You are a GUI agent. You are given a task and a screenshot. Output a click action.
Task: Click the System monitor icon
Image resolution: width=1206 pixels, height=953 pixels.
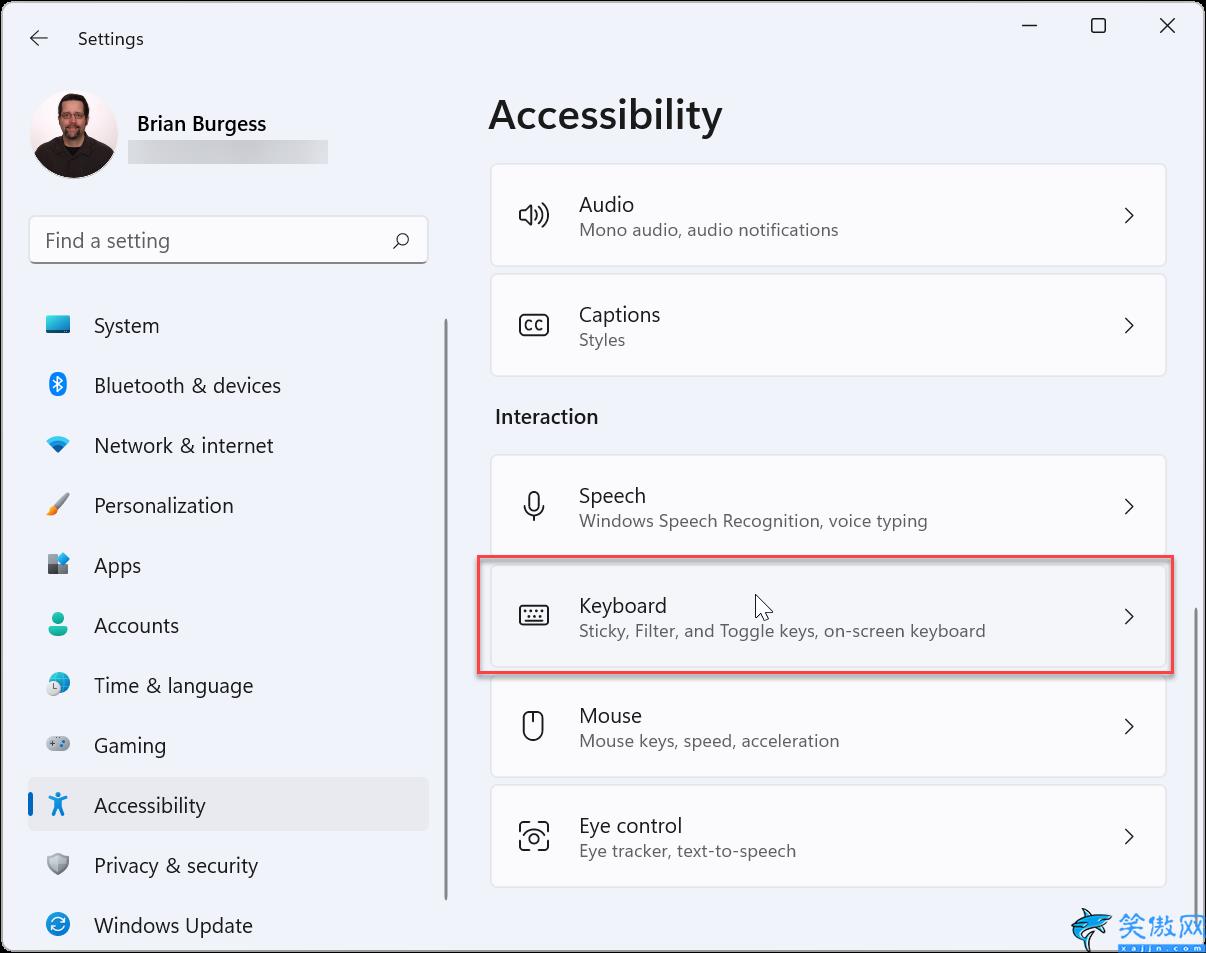58,325
